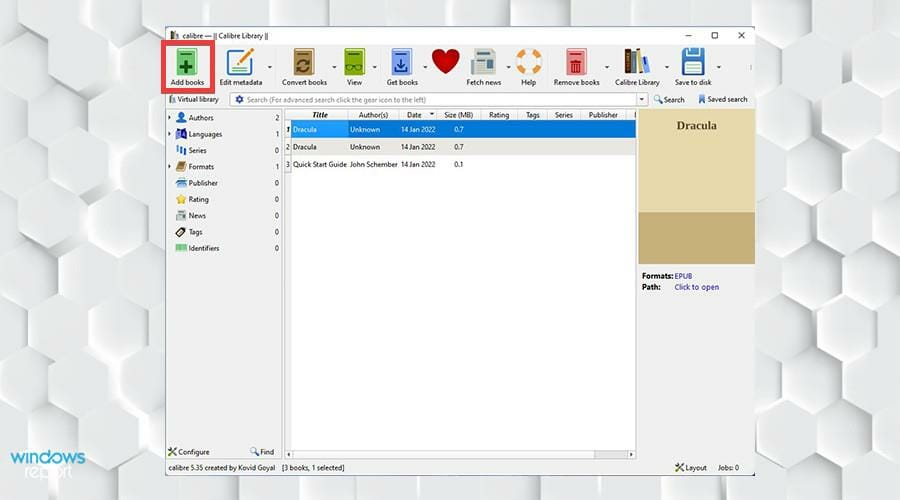Click the Search button
The image size is (900, 500).
point(669,99)
